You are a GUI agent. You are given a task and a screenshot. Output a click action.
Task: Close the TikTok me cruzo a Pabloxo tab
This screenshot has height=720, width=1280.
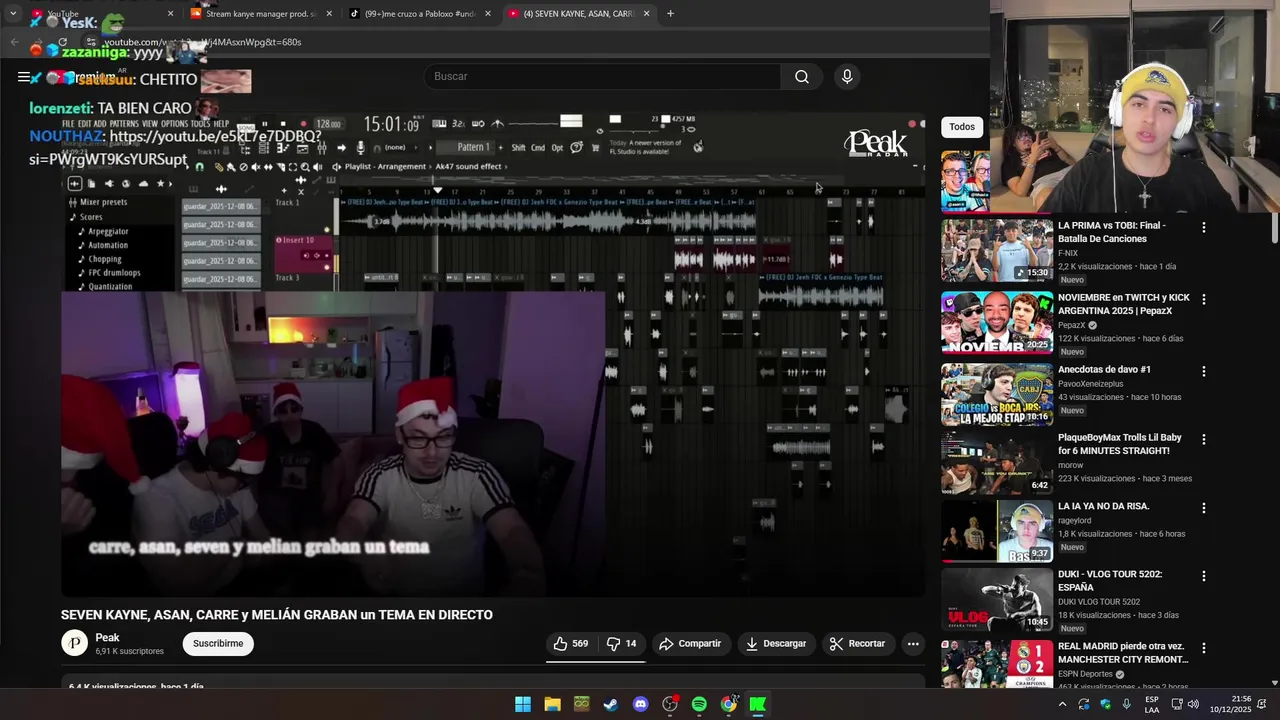pos(488,14)
